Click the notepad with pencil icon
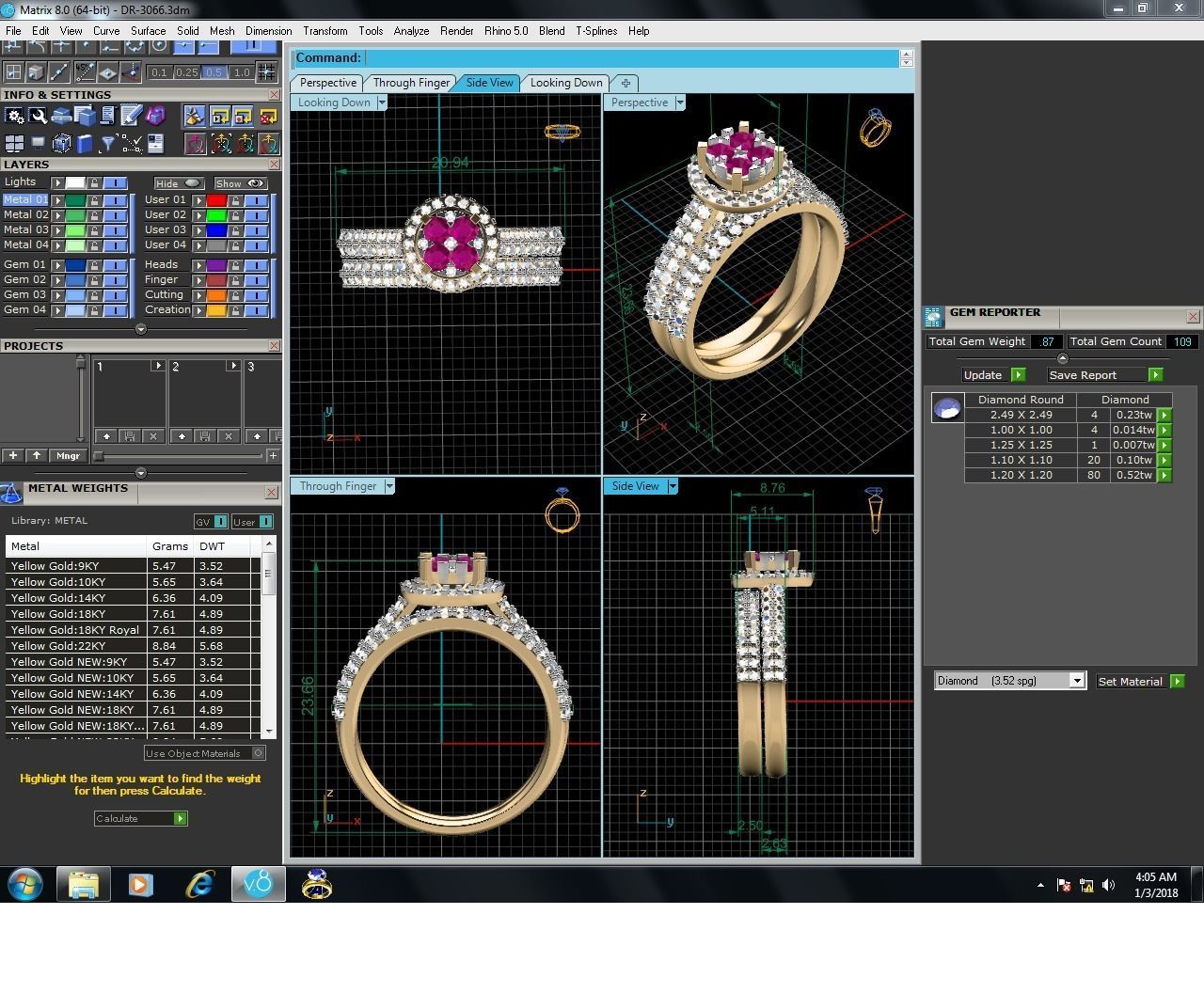Viewport: 1204px width, 993px height. pos(131,116)
